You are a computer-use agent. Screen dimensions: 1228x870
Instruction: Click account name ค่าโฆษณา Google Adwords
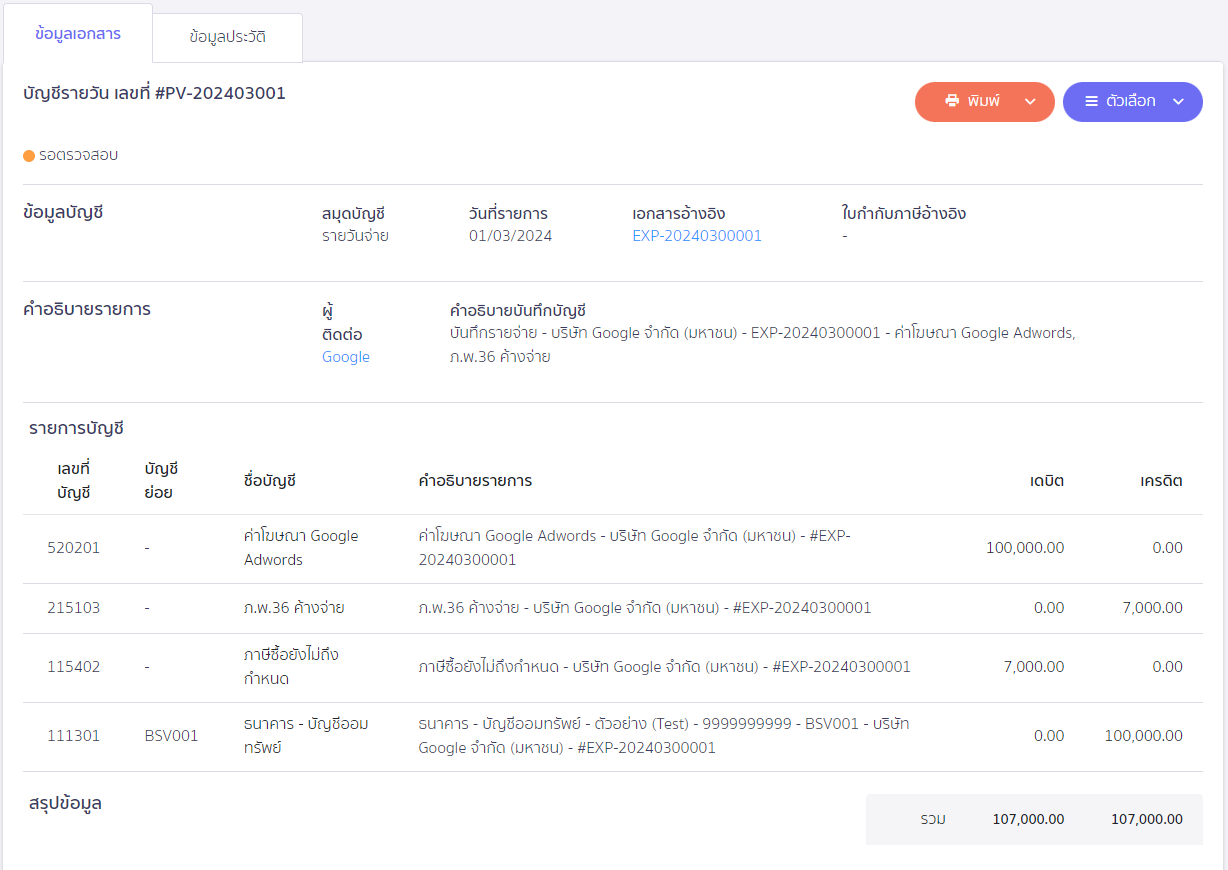click(x=301, y=548)
